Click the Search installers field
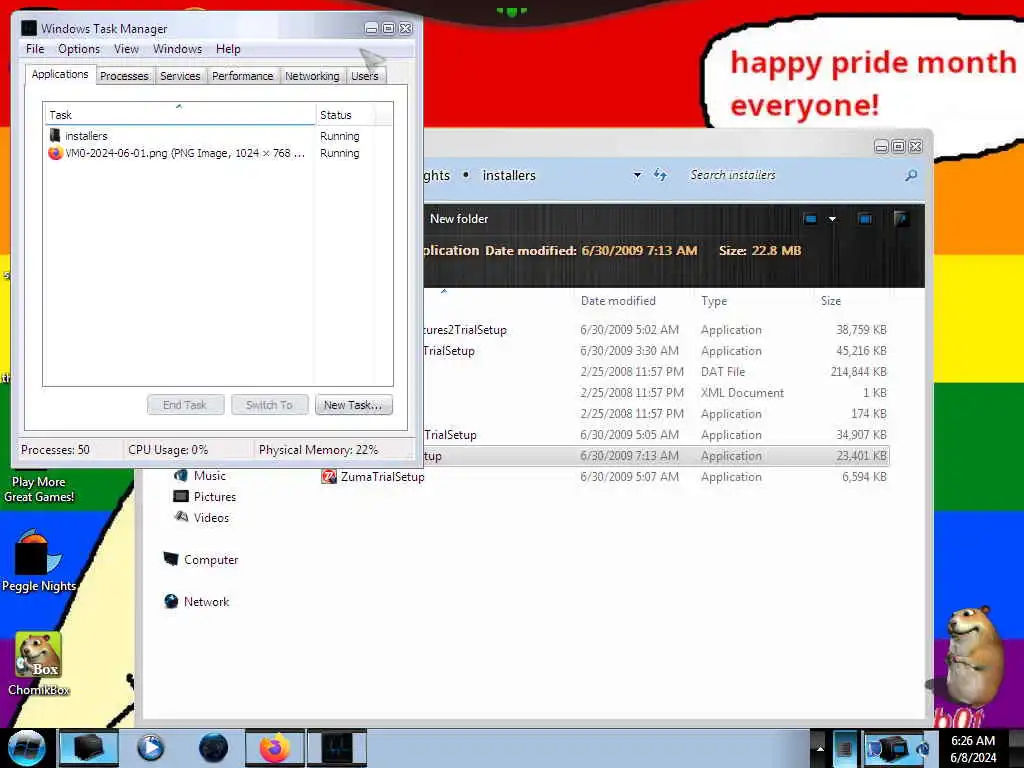 tap(793, 175)
